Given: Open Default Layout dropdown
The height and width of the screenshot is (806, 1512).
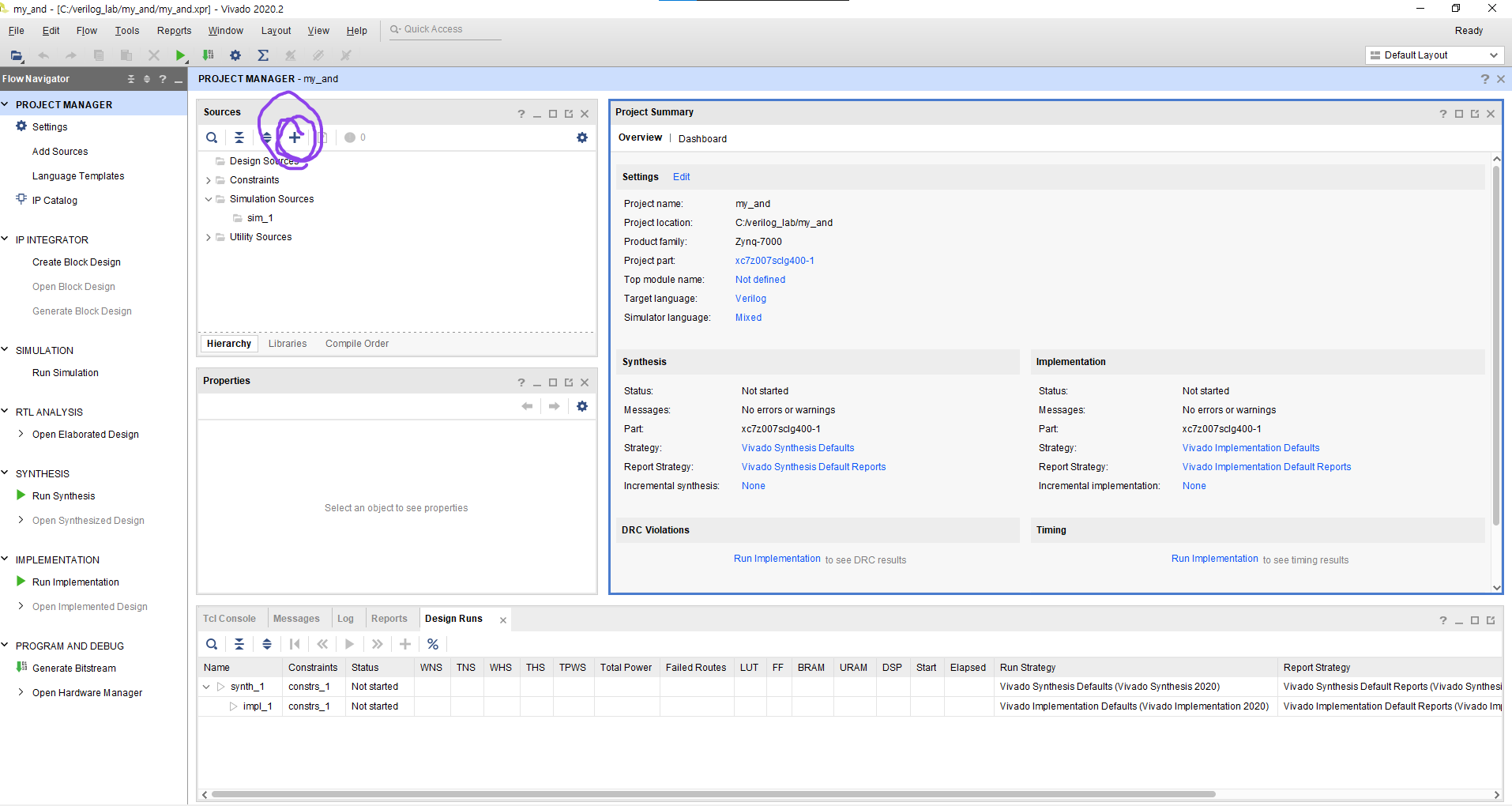Looking at the screenshot, I should 1434,55.
